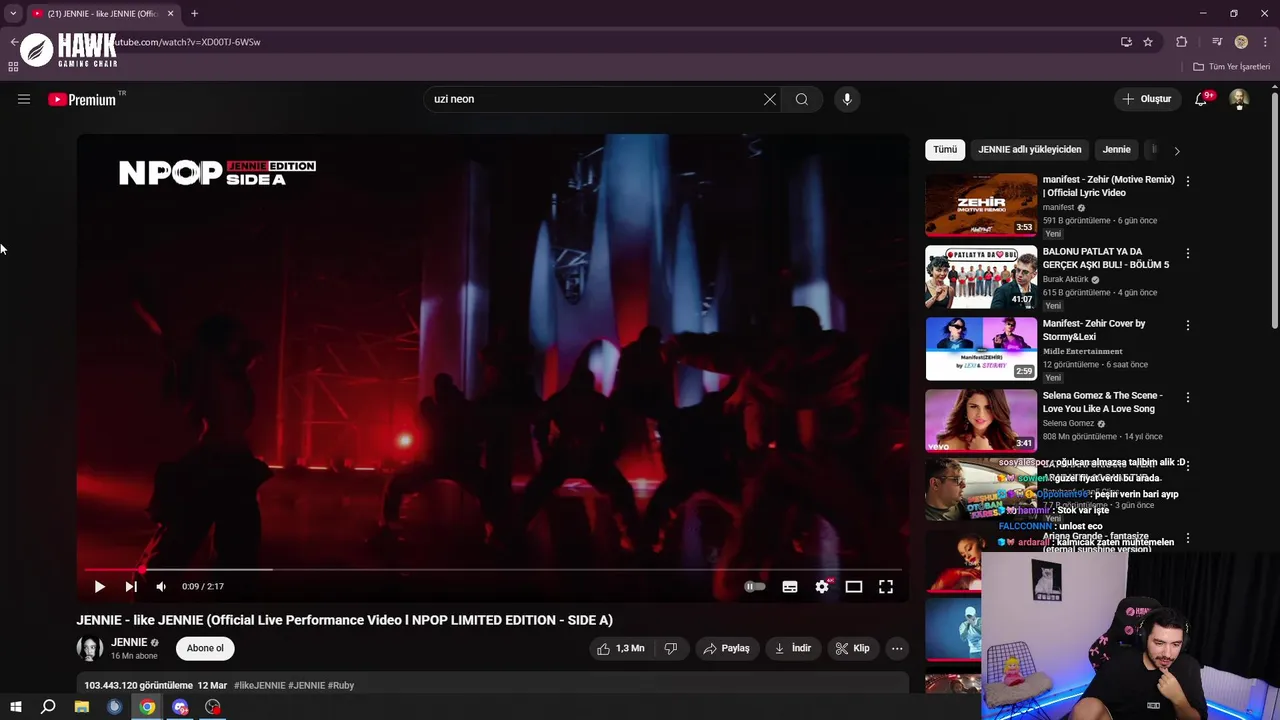
Task: Open options for Balonu Patlat video
Action: (1188, 254)
